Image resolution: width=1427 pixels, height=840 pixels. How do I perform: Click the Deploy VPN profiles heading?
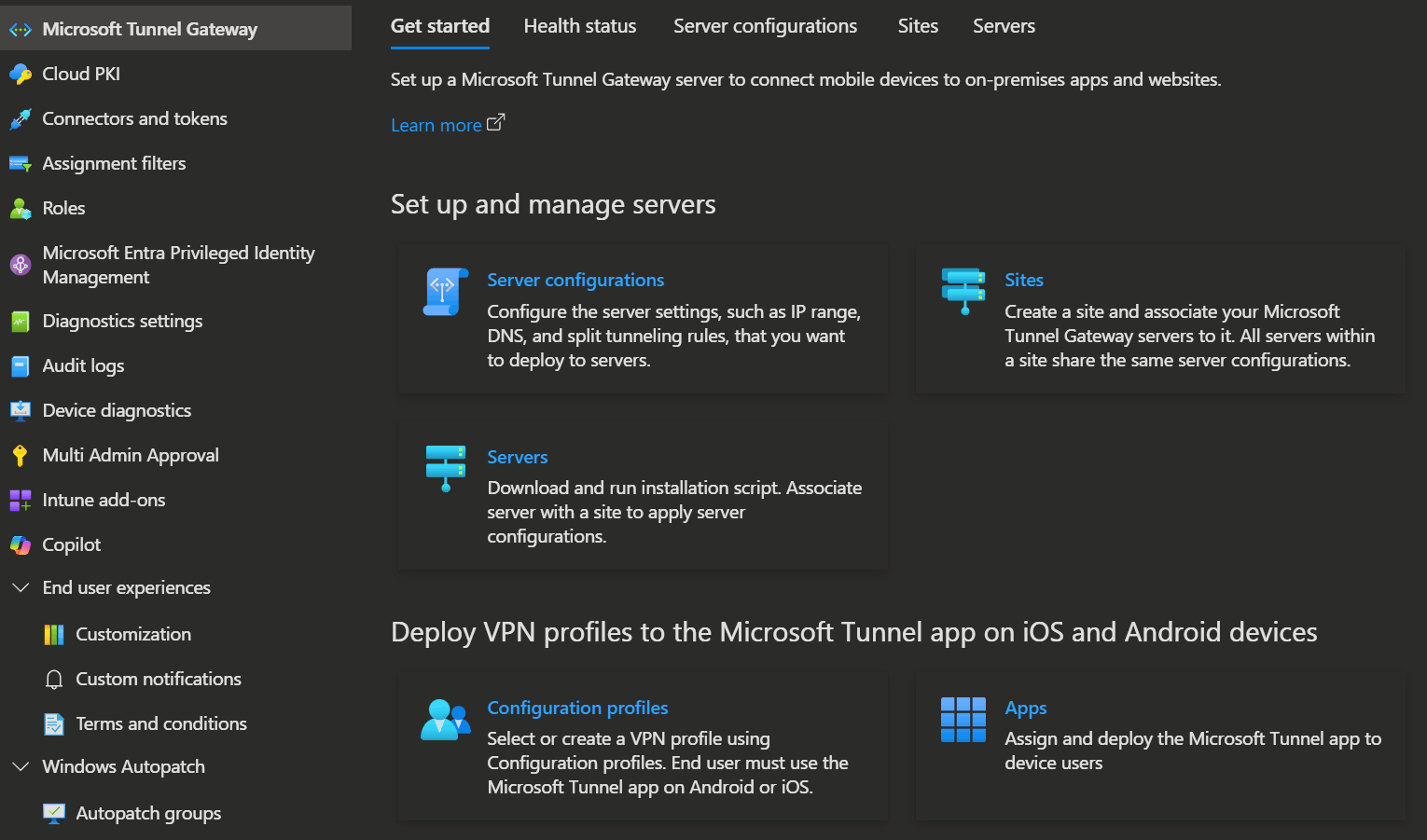[x=854, y=632]
